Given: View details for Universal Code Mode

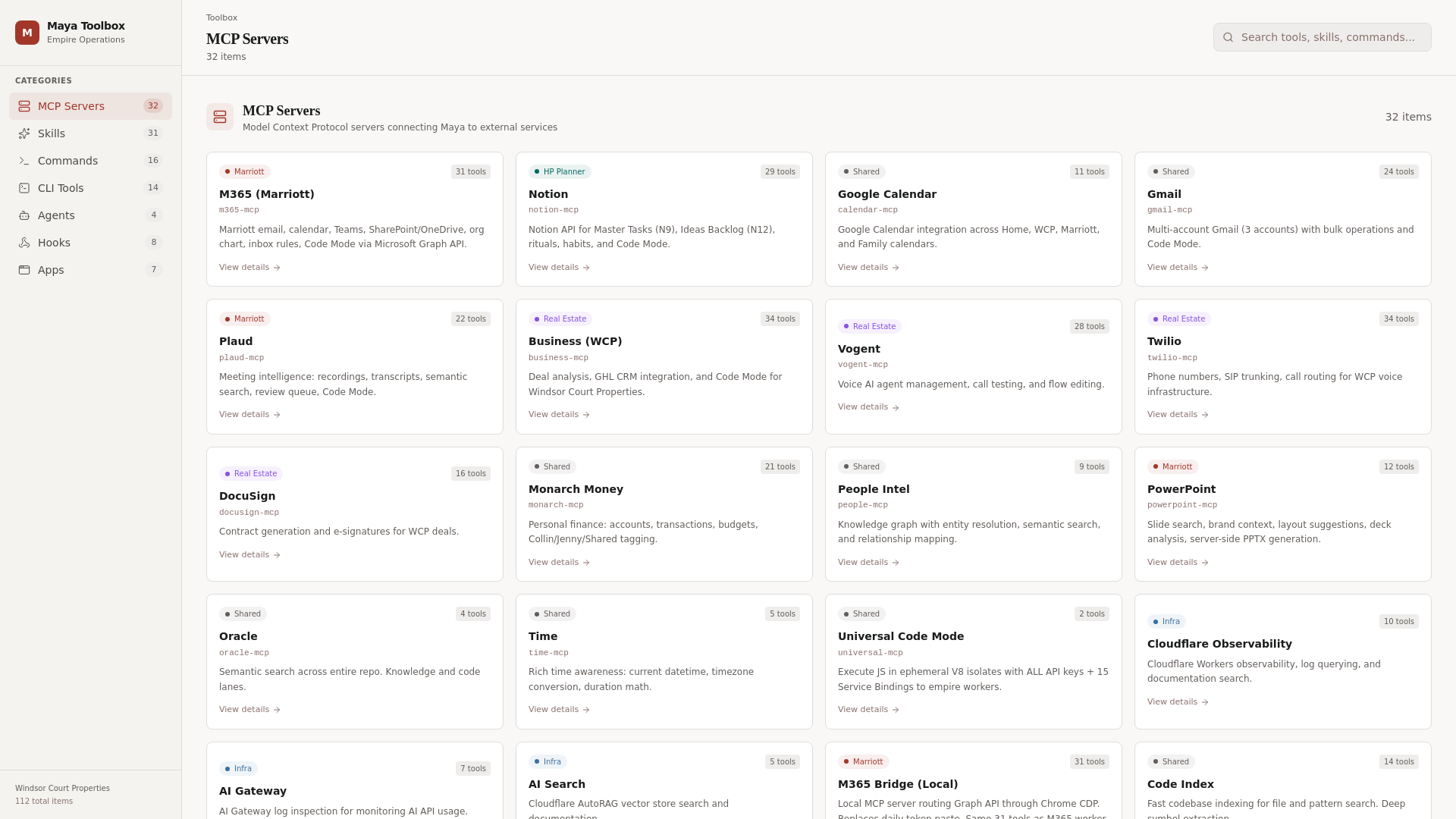Looking at the screenshot, I should (868, 710).
